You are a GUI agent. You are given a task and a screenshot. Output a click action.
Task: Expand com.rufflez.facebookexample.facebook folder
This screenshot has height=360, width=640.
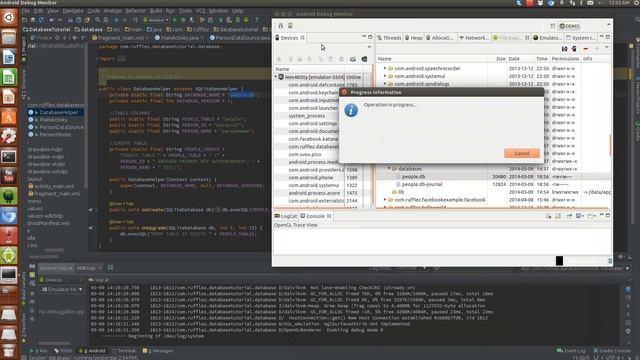click(384, 200)
